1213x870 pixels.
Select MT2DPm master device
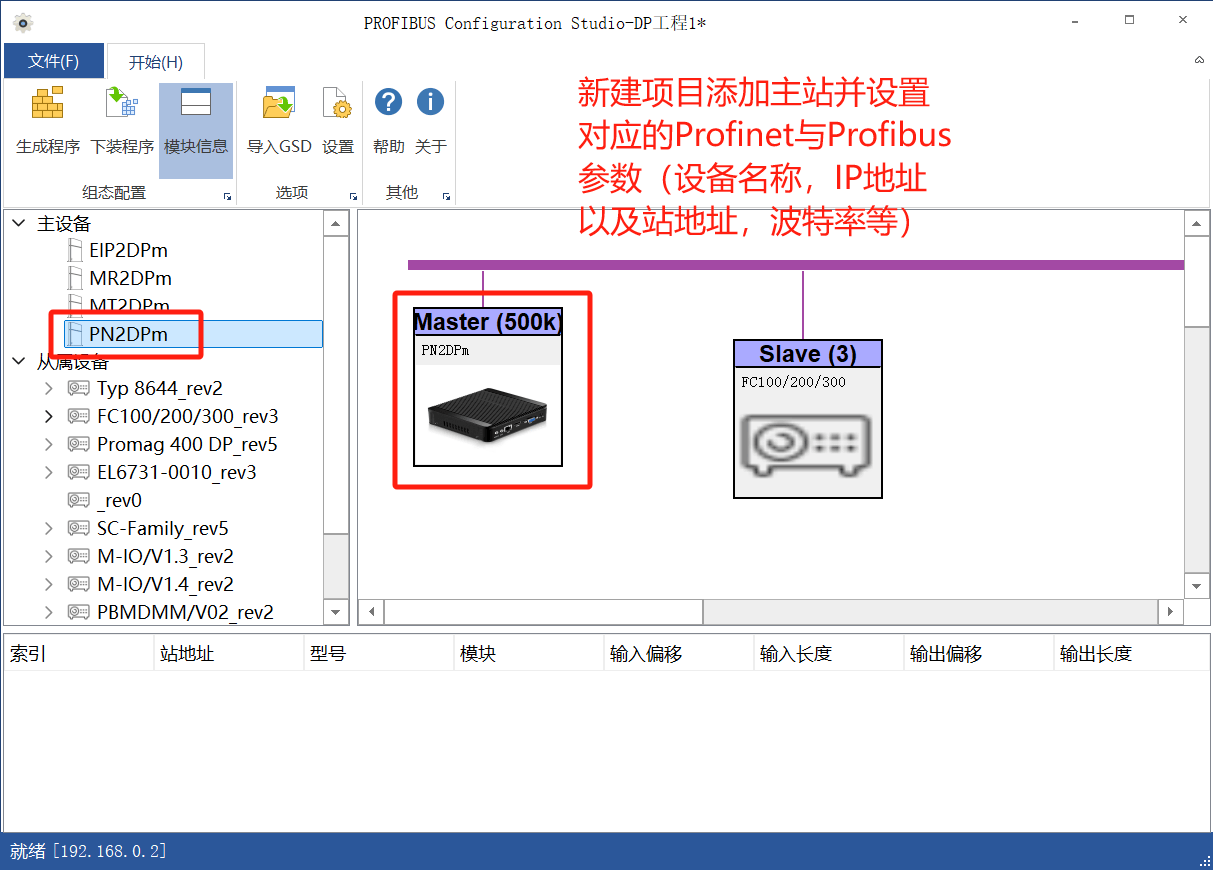[x=129, y=305]
